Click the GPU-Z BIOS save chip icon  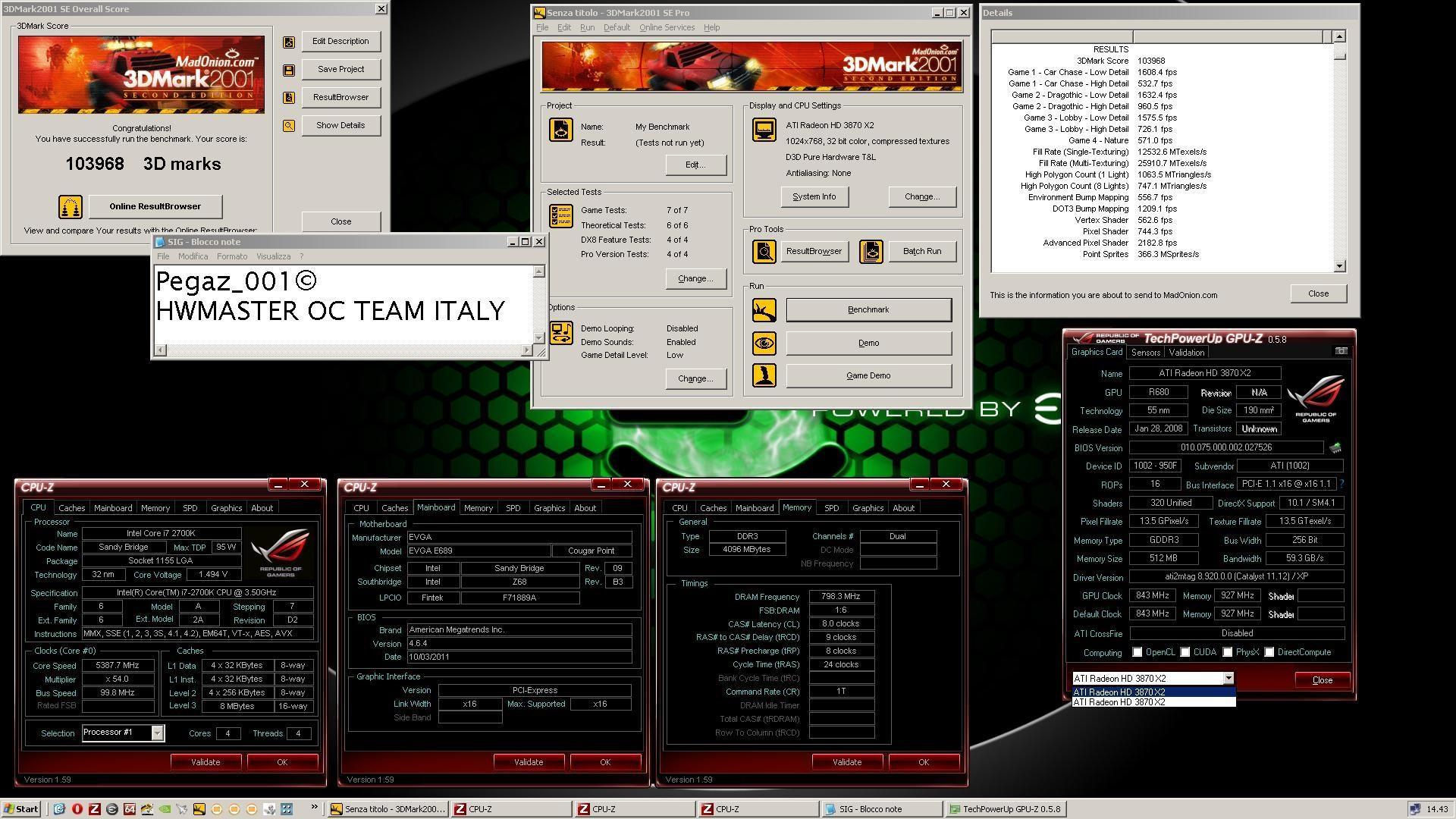coord(1335,448)
